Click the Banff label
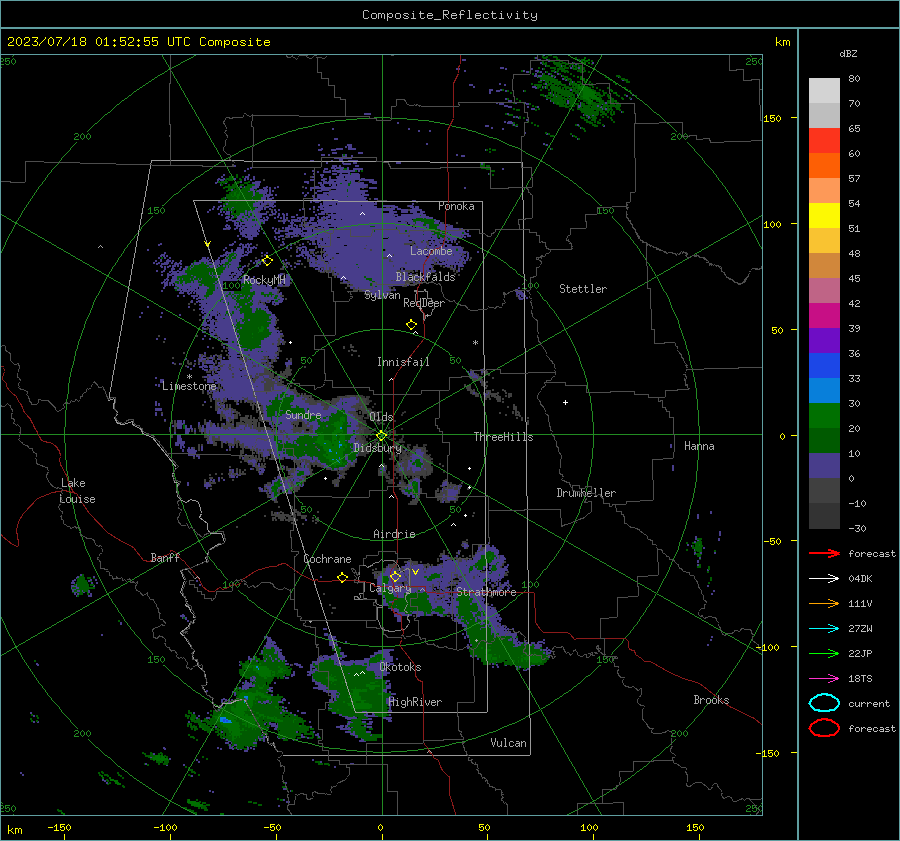This screenshot has height=841, width=900. point(165,557)
